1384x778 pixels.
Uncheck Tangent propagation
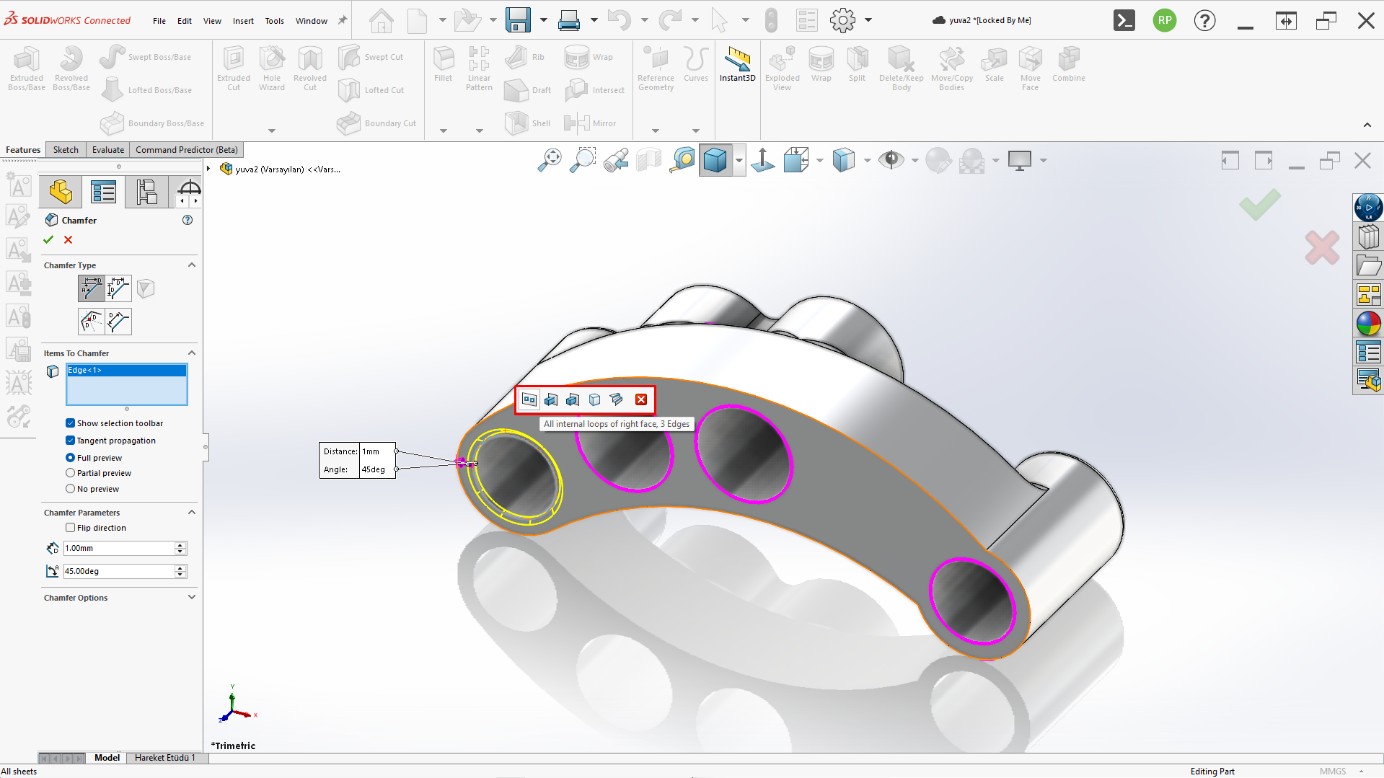(70, 440)
